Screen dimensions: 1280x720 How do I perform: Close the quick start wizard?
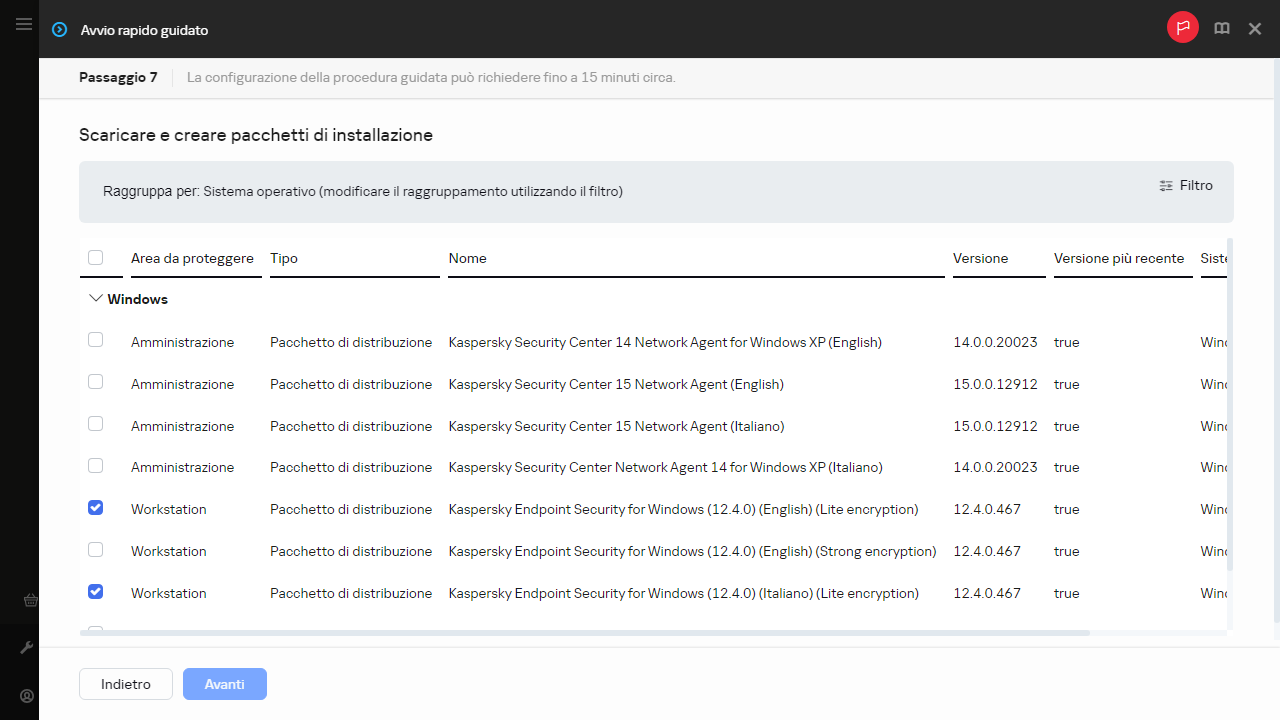pyautogui.click(x=1255, y=29)
